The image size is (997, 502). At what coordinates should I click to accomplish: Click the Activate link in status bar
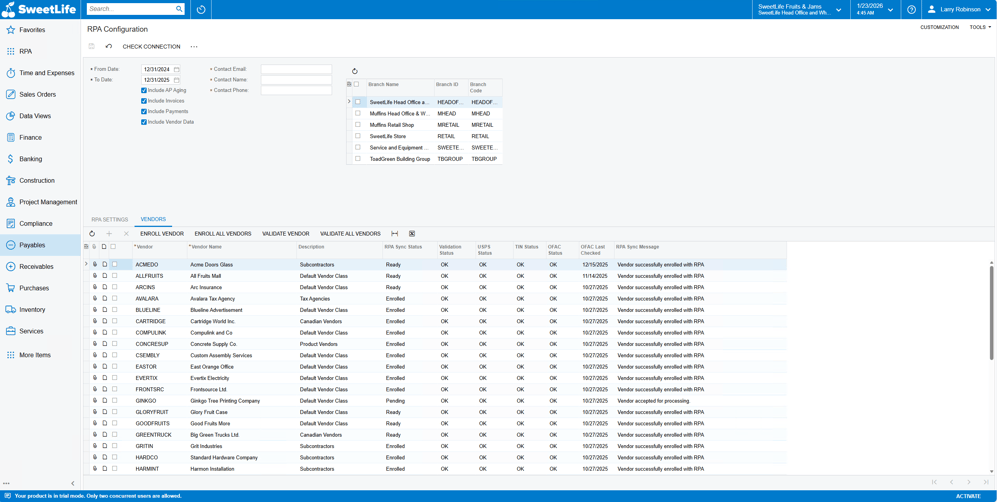coord(968,496)
